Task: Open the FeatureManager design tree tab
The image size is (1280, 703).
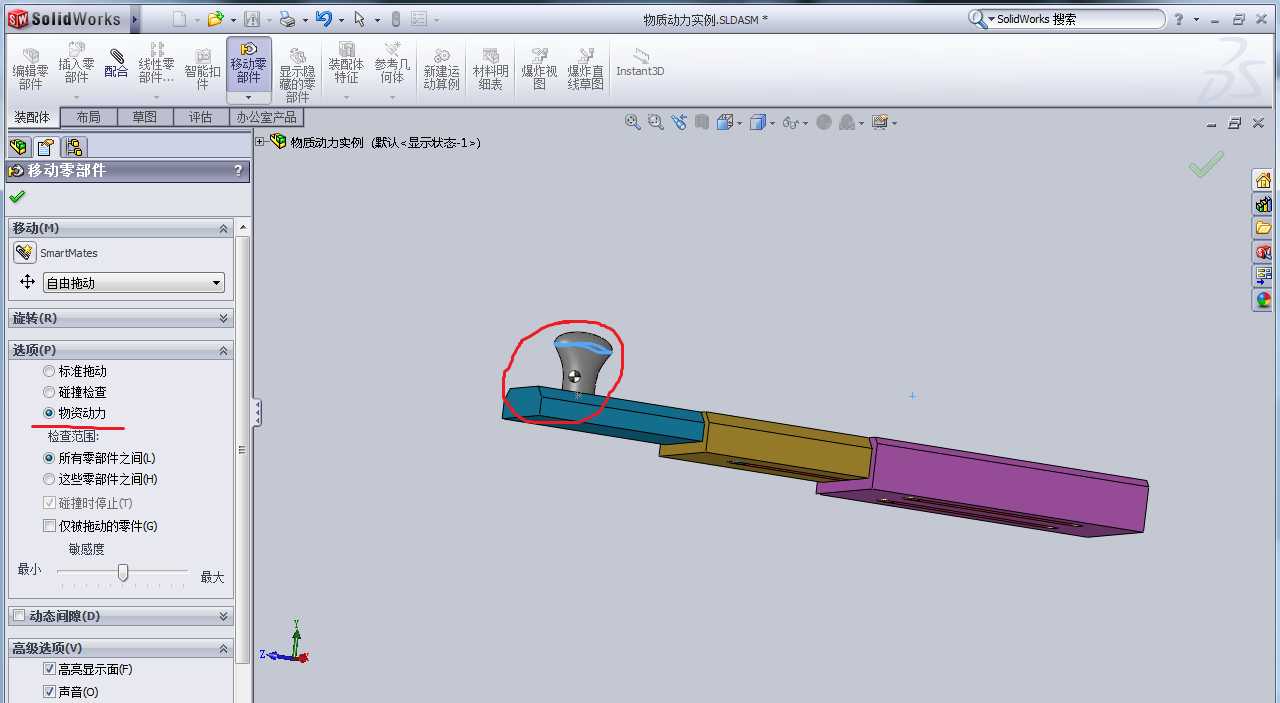Action: [x=18, y=147]
